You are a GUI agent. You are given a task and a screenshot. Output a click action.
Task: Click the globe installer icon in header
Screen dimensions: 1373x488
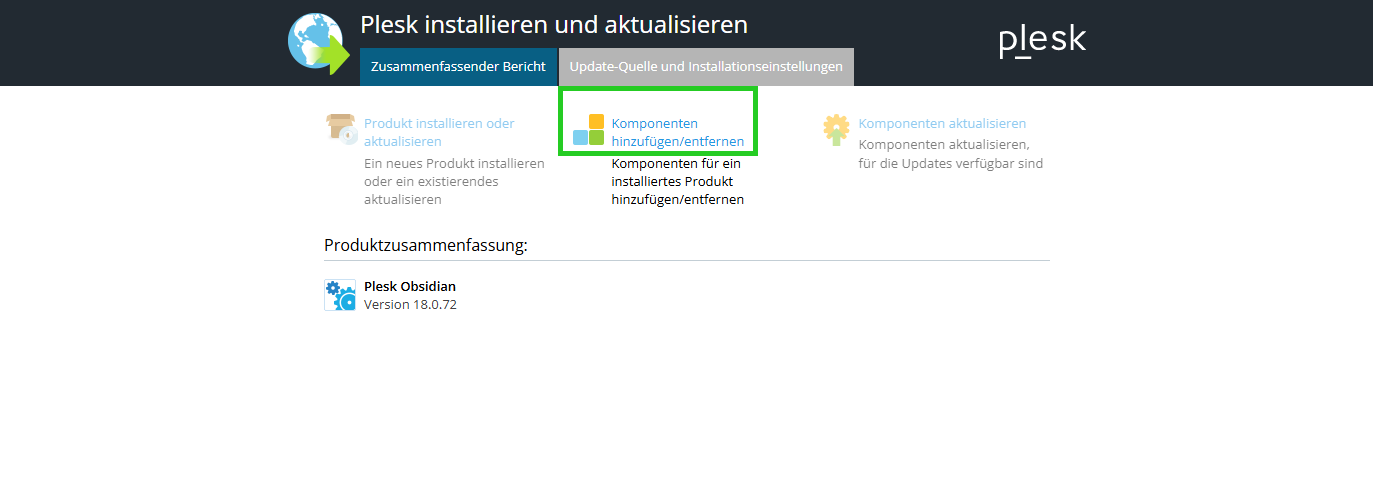[x=319, y=44]
